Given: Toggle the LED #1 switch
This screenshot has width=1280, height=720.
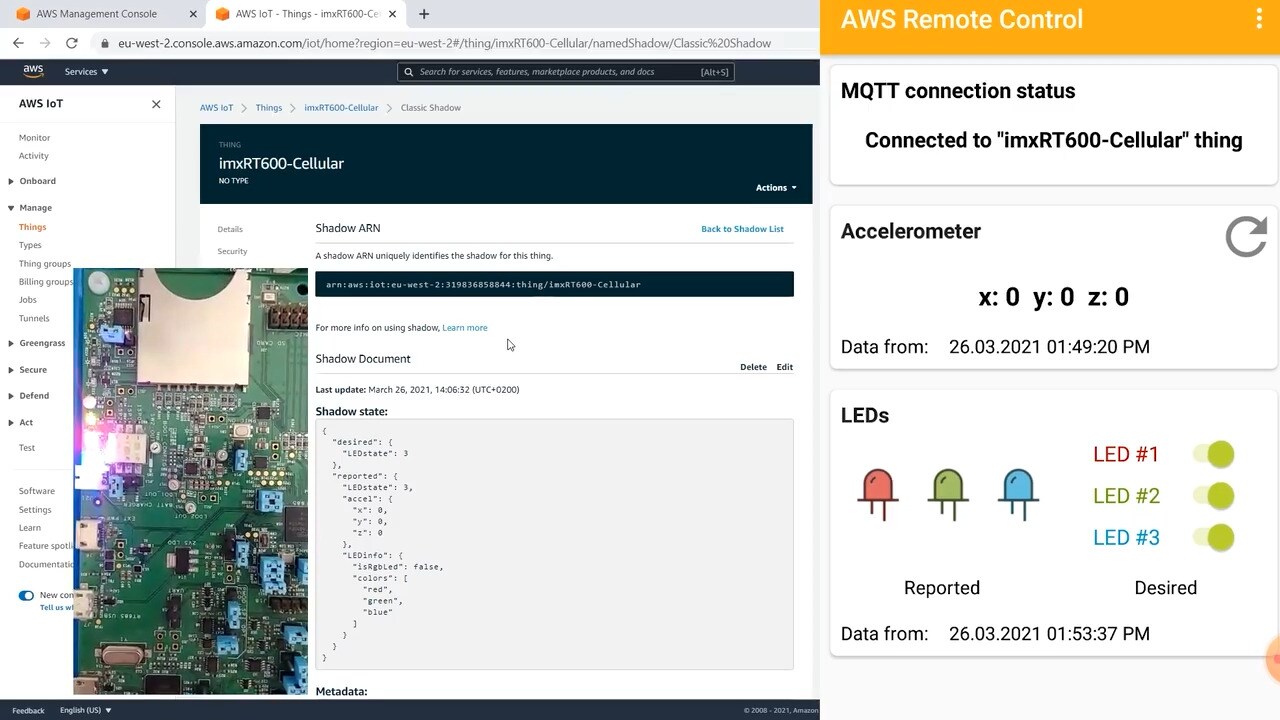Looking at the screenshot, I should tap(1215, 455).
